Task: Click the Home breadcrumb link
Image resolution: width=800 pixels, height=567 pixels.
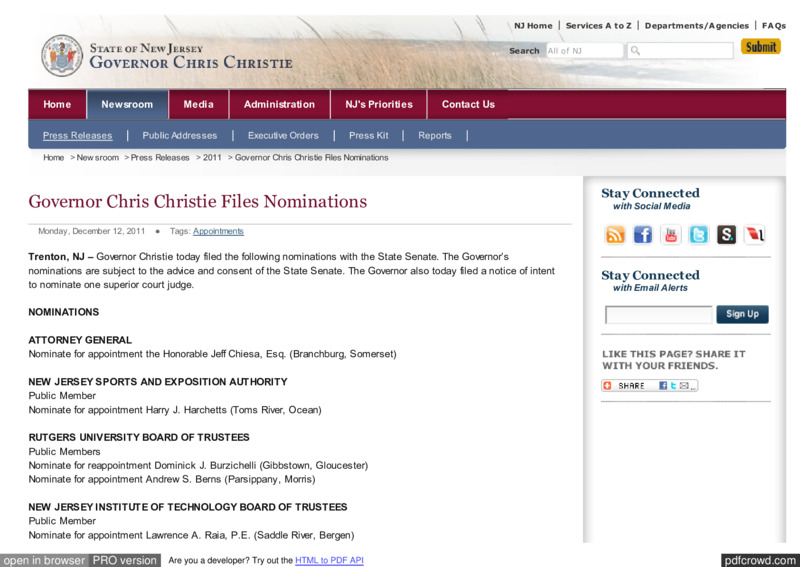Action: pyautogui.click(x=54, y=158)
